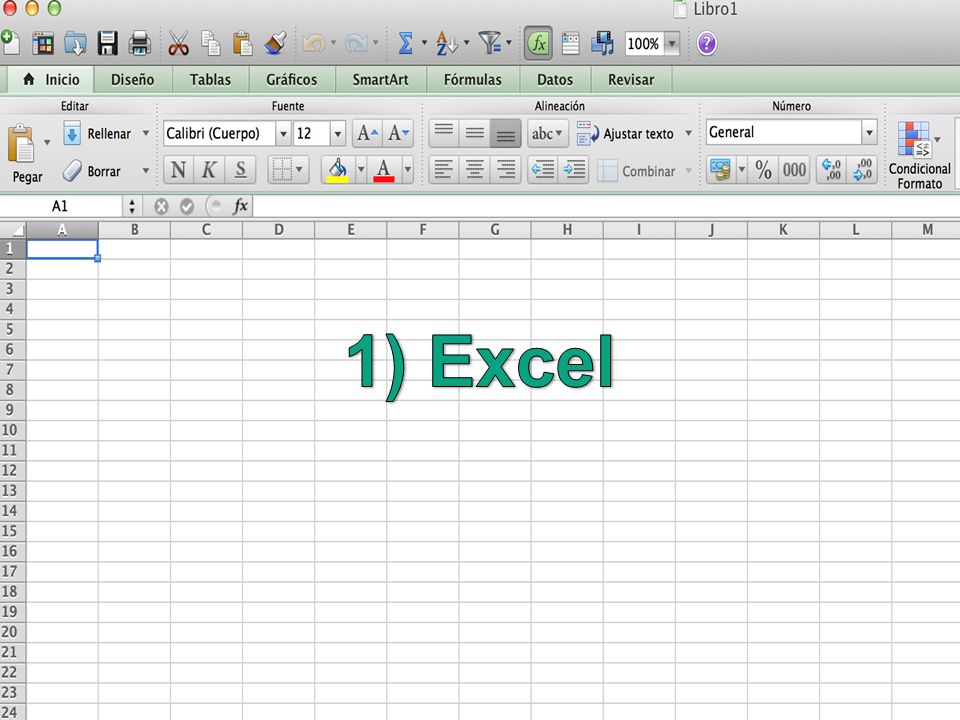
Task: Toggle the formula builder fx toolbar button
Action: 538,43
